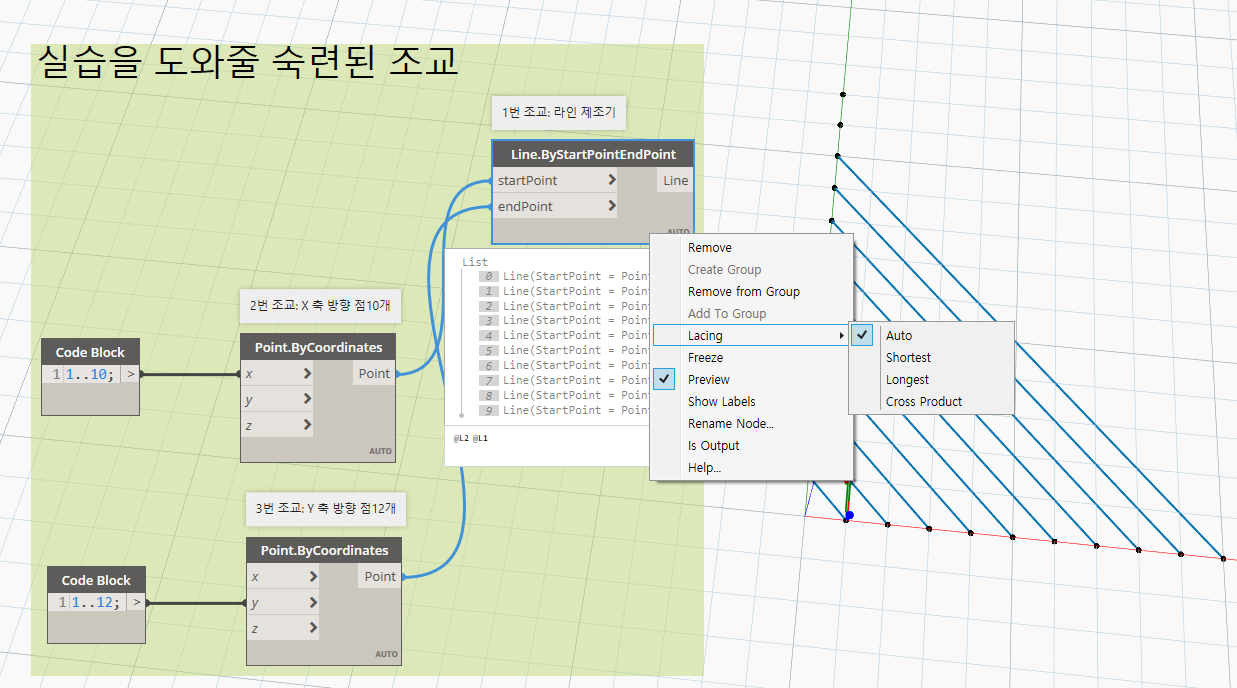Select list item index 9 in preview
The image size is (1237, 688).
[x=488, y=409]
